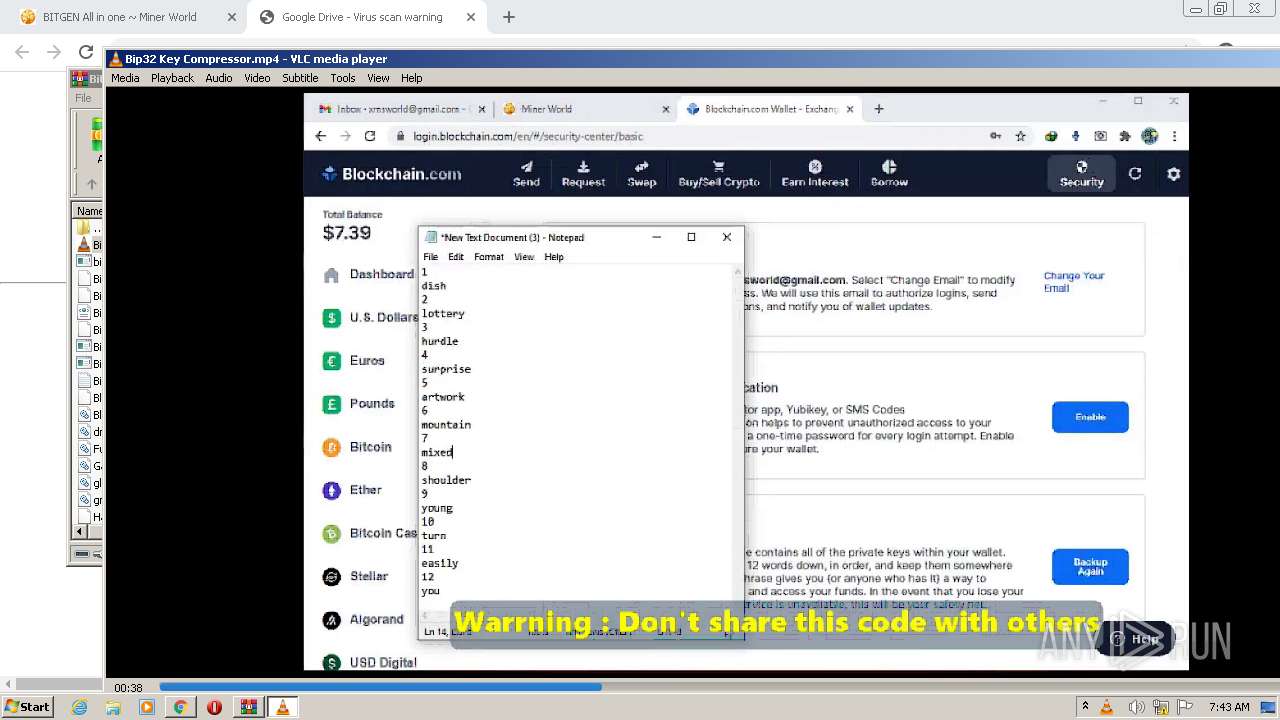Open Dashboard in wallet sidebar

370,275
